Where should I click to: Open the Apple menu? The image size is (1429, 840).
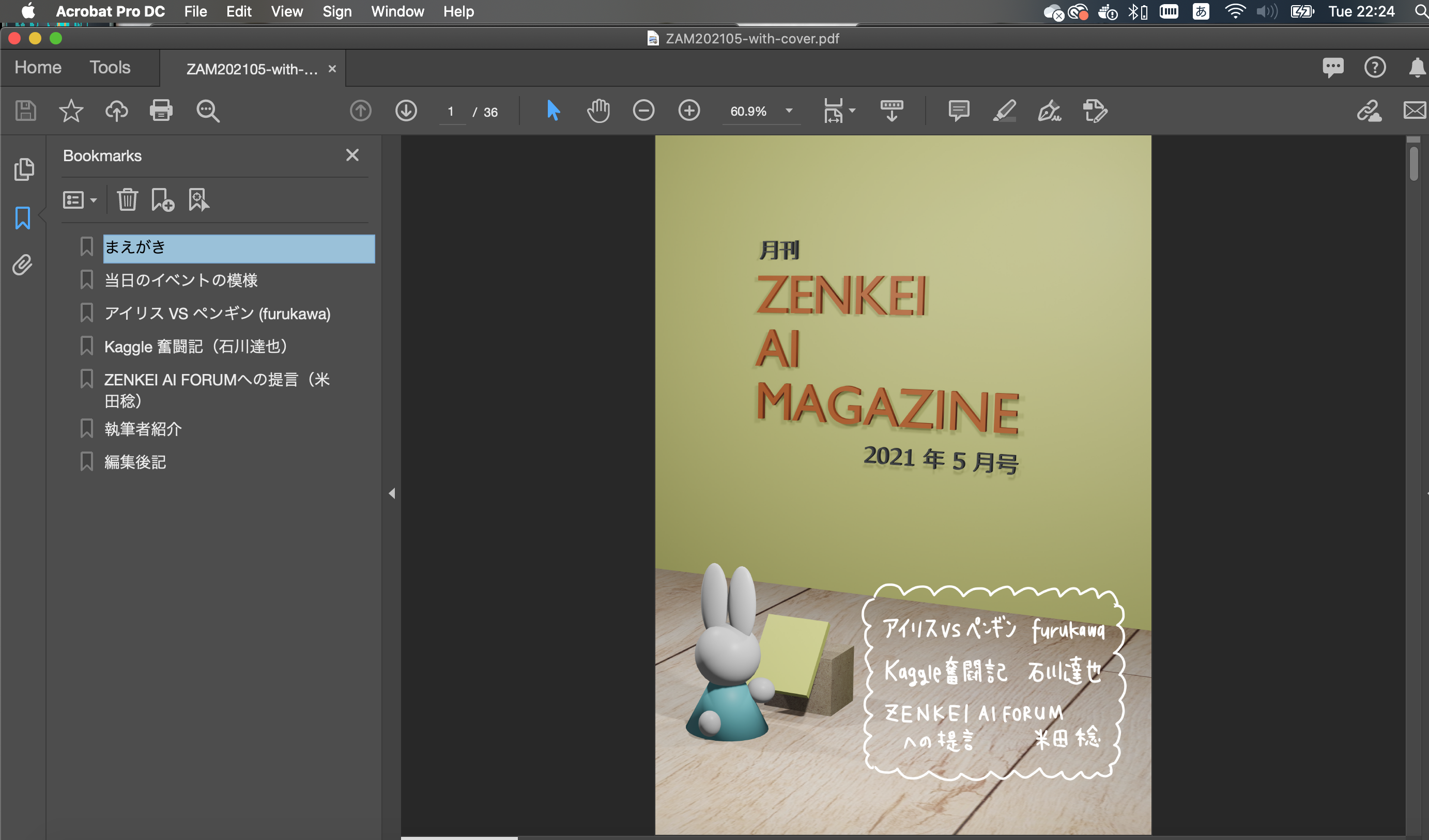(28, 11)
